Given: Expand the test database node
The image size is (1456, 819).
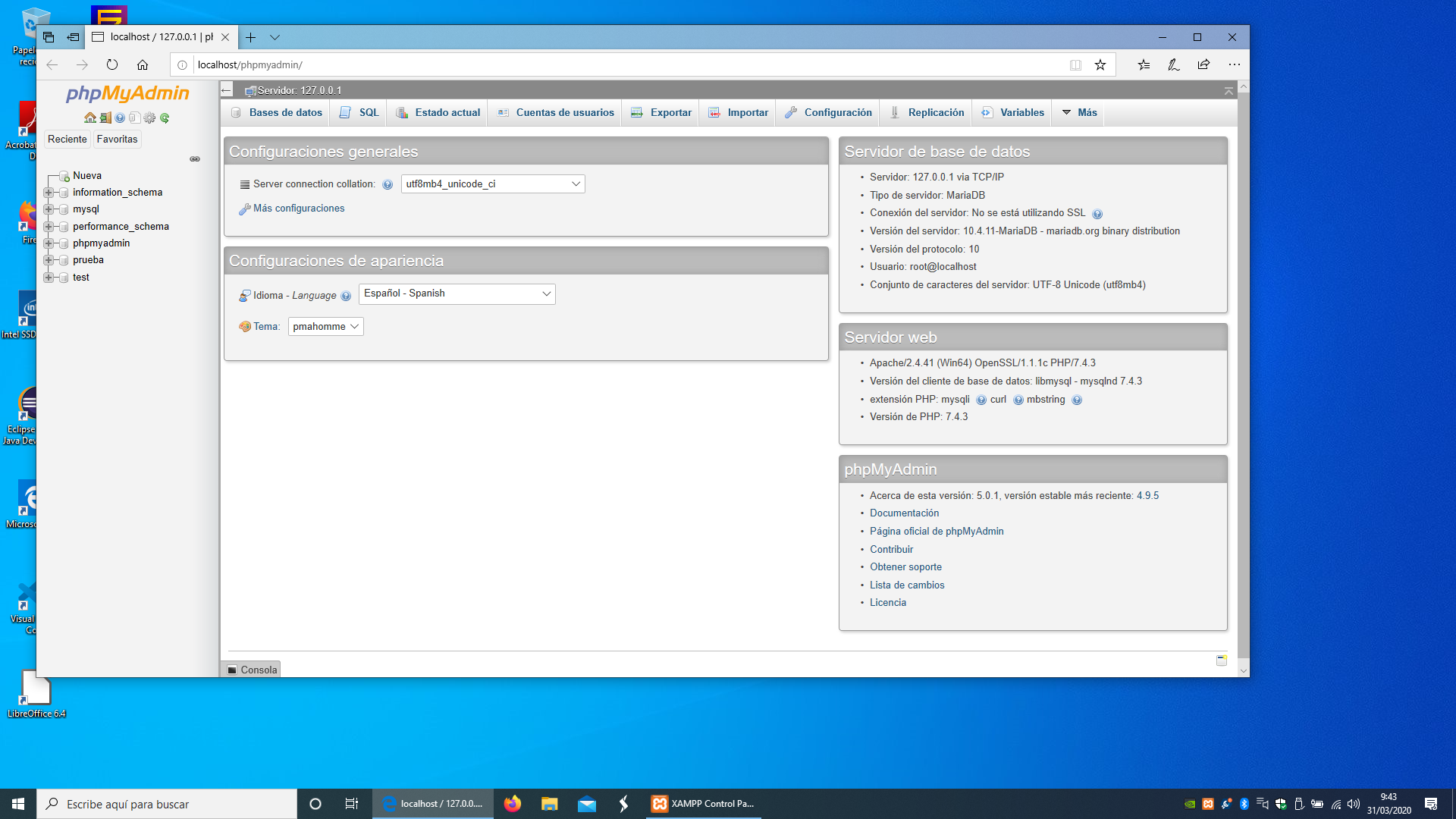Looking at the screenshot, I should (x=49, y=278).
